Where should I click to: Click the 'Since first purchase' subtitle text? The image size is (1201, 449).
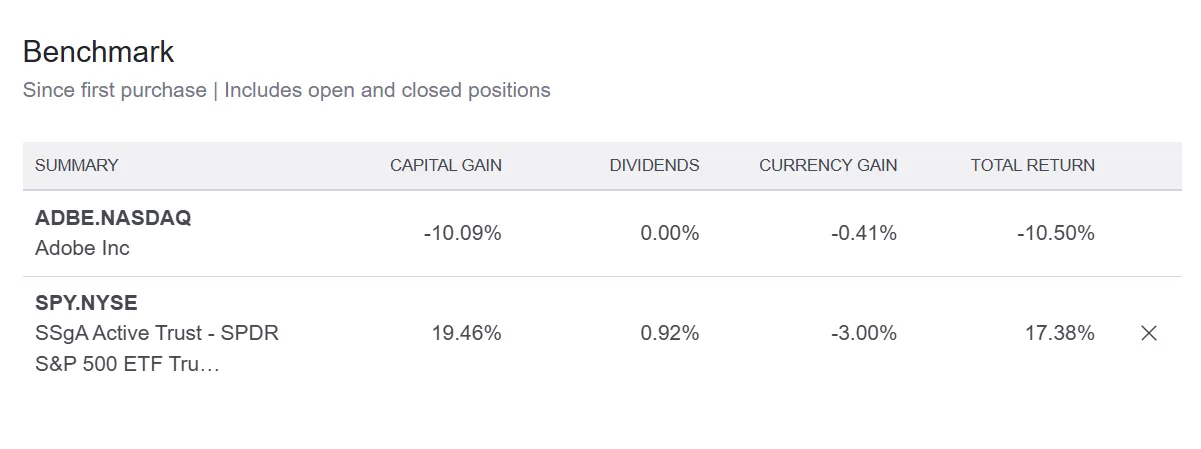pyautogui.click(x=114, y=90)
